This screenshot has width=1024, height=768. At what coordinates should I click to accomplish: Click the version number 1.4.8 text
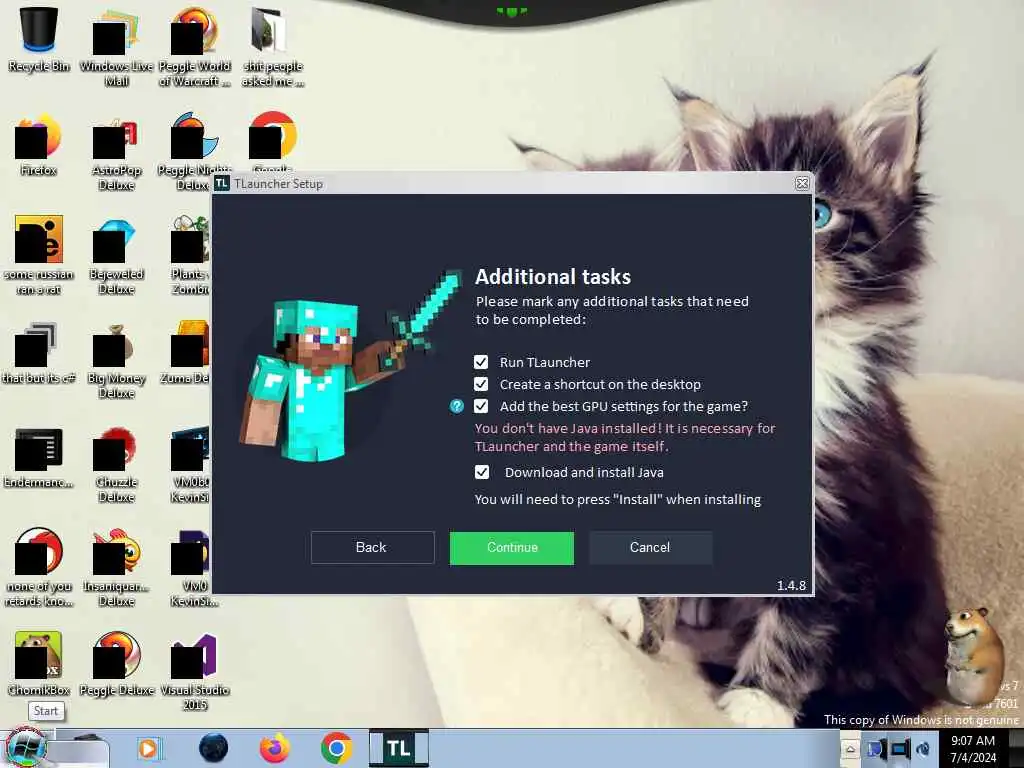pyautogui.click(x=791, y=585)
